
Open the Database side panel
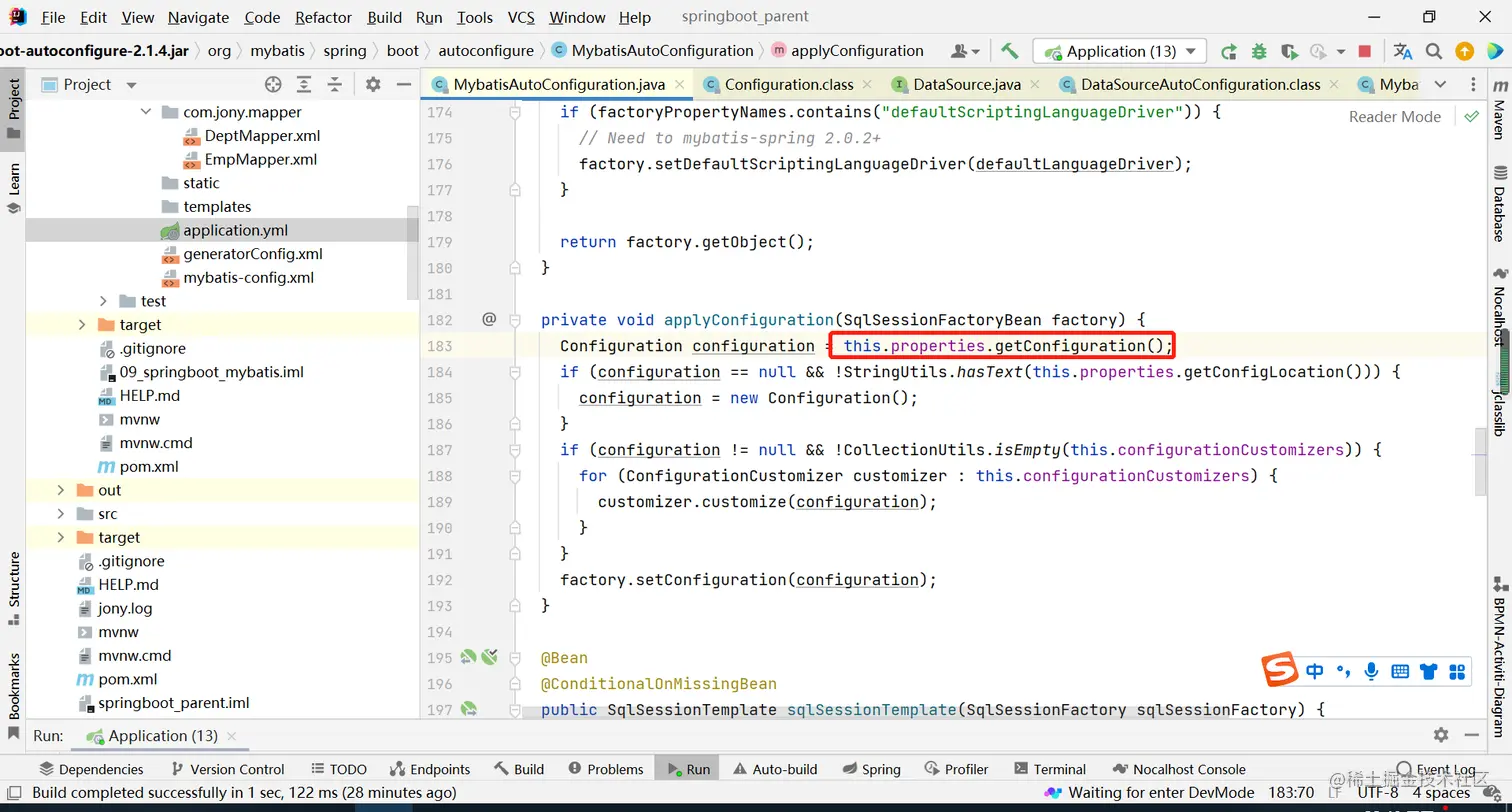[1499, 205]
